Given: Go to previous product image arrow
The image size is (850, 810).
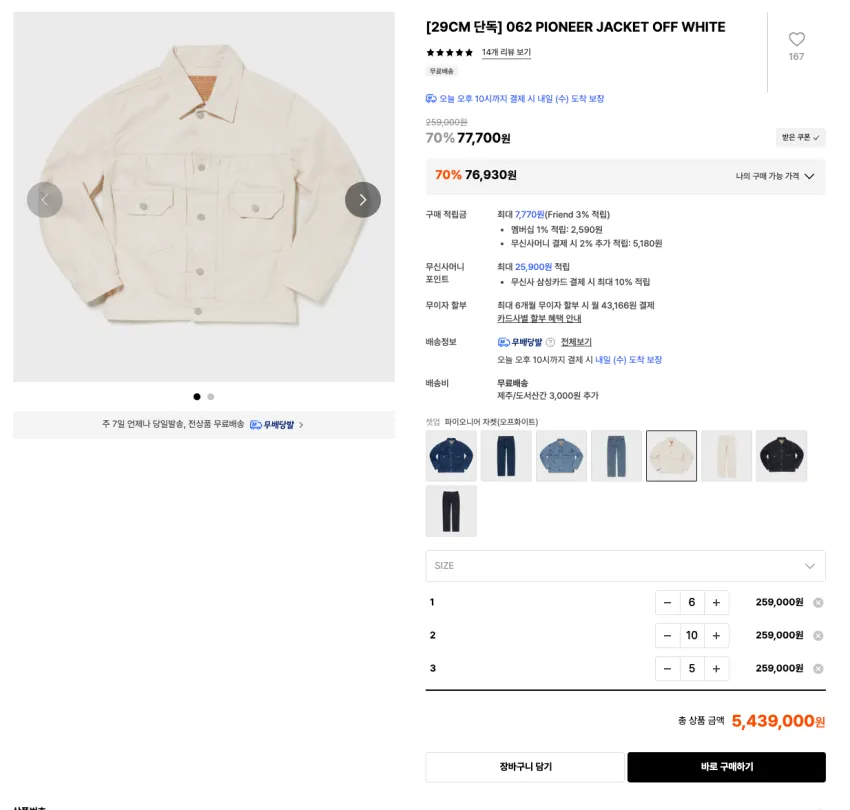Looking at the screenshot, I should pyautogui.click(x=44, y=200).
